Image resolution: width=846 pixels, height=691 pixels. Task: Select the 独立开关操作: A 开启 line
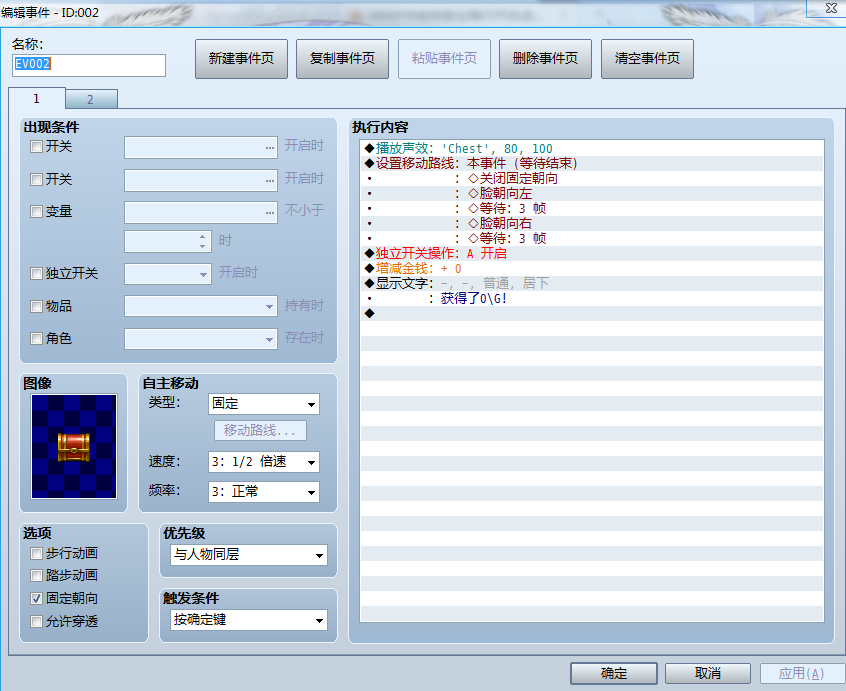point(592,254)
